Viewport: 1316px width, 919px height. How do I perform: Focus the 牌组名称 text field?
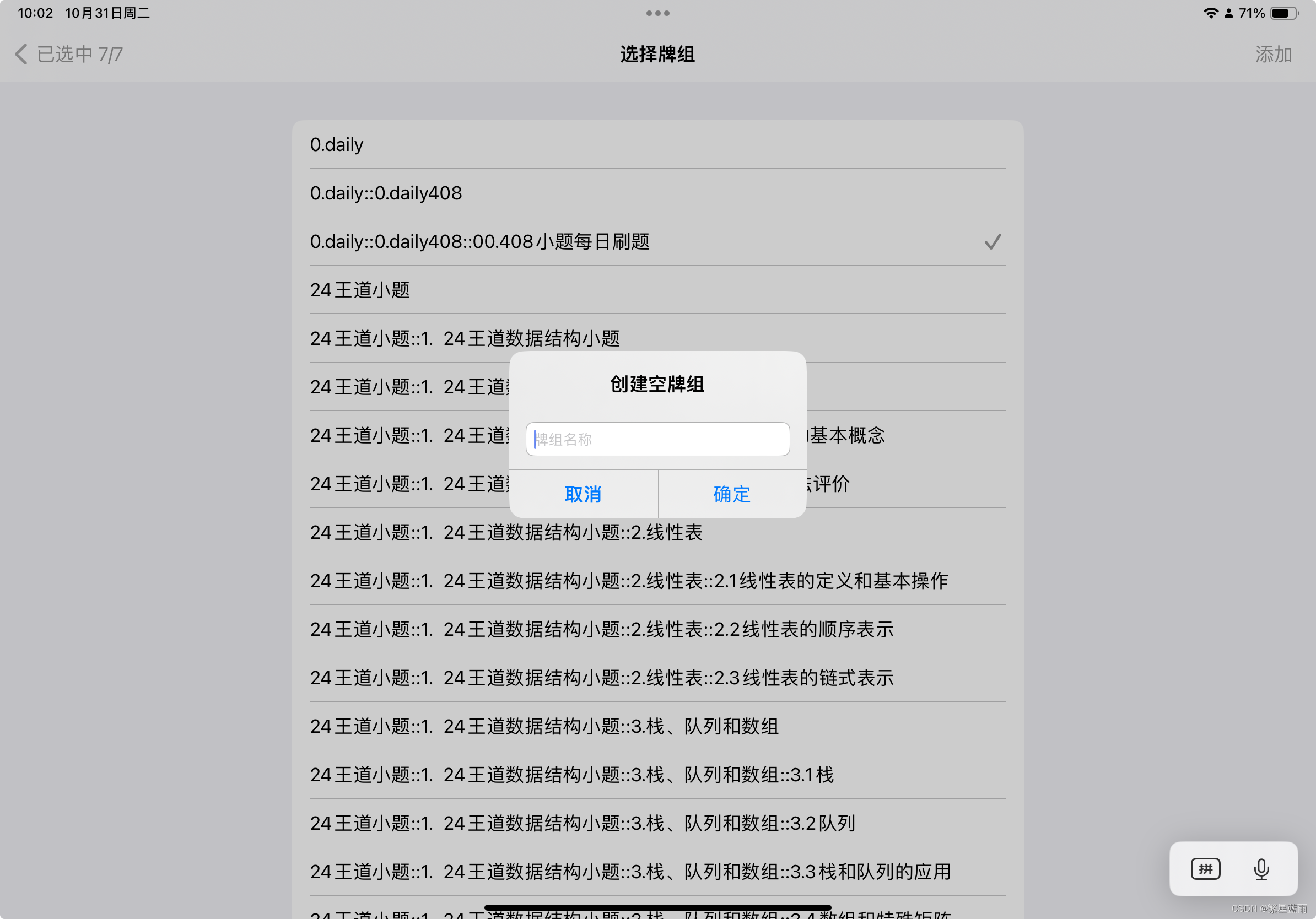(x=657, y=440)
